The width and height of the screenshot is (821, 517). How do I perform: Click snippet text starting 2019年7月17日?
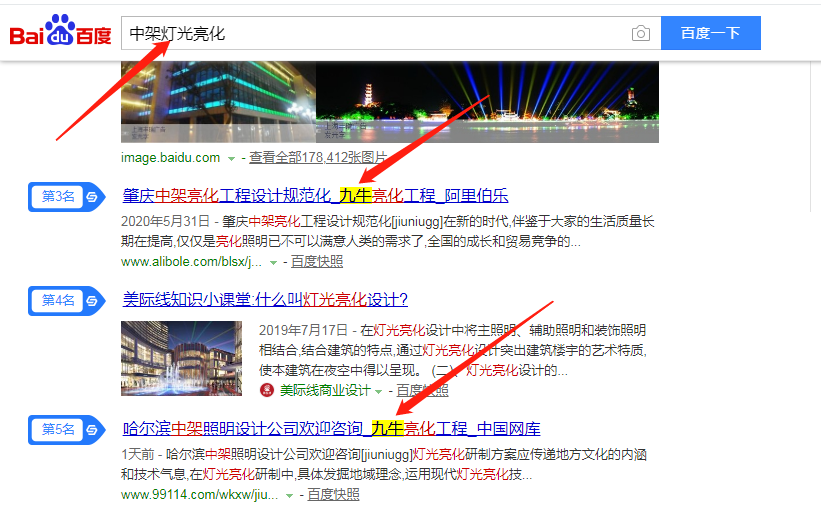click(453, 350)
